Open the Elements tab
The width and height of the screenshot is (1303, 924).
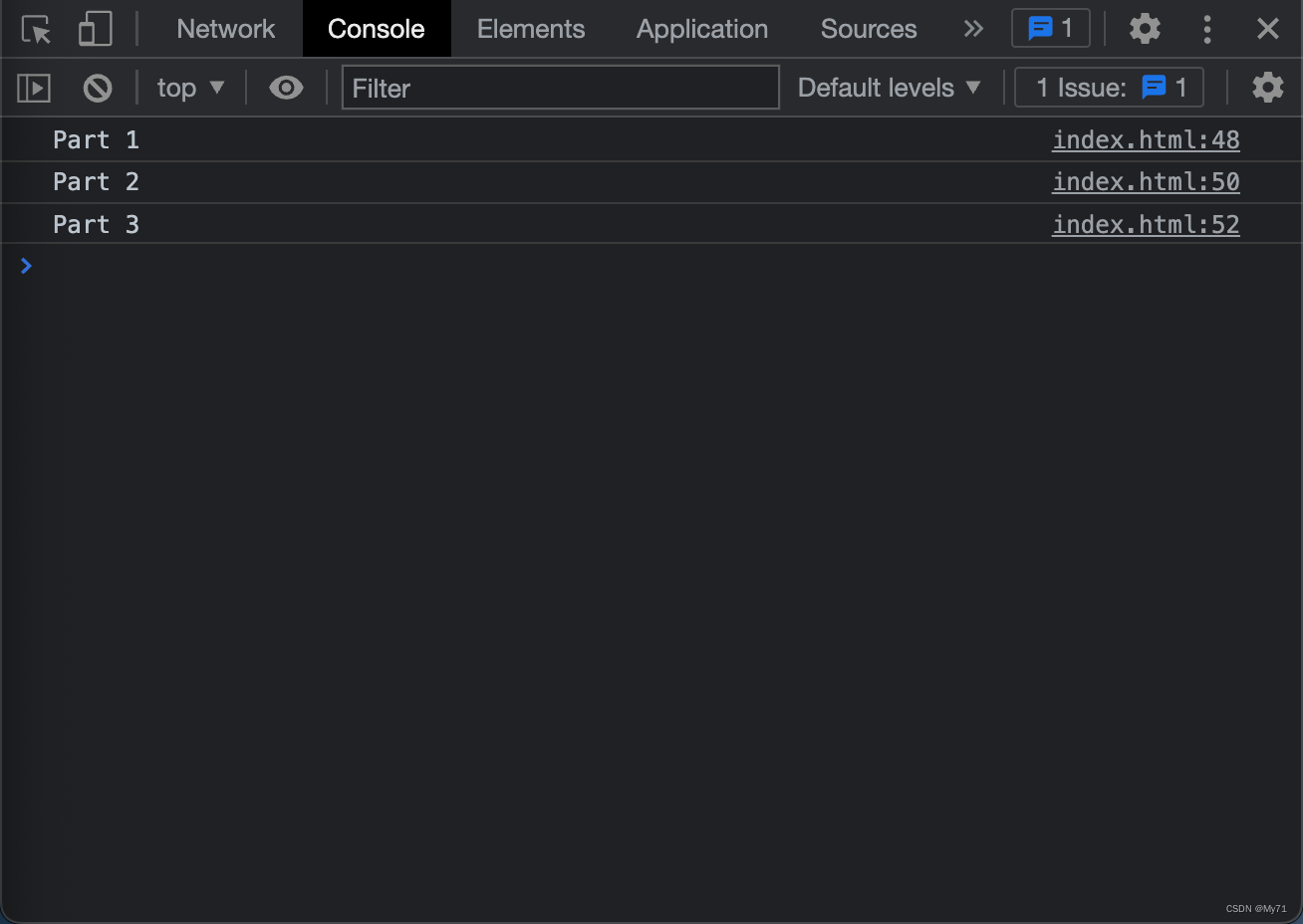pyautogui.click(x=530, y=29)
